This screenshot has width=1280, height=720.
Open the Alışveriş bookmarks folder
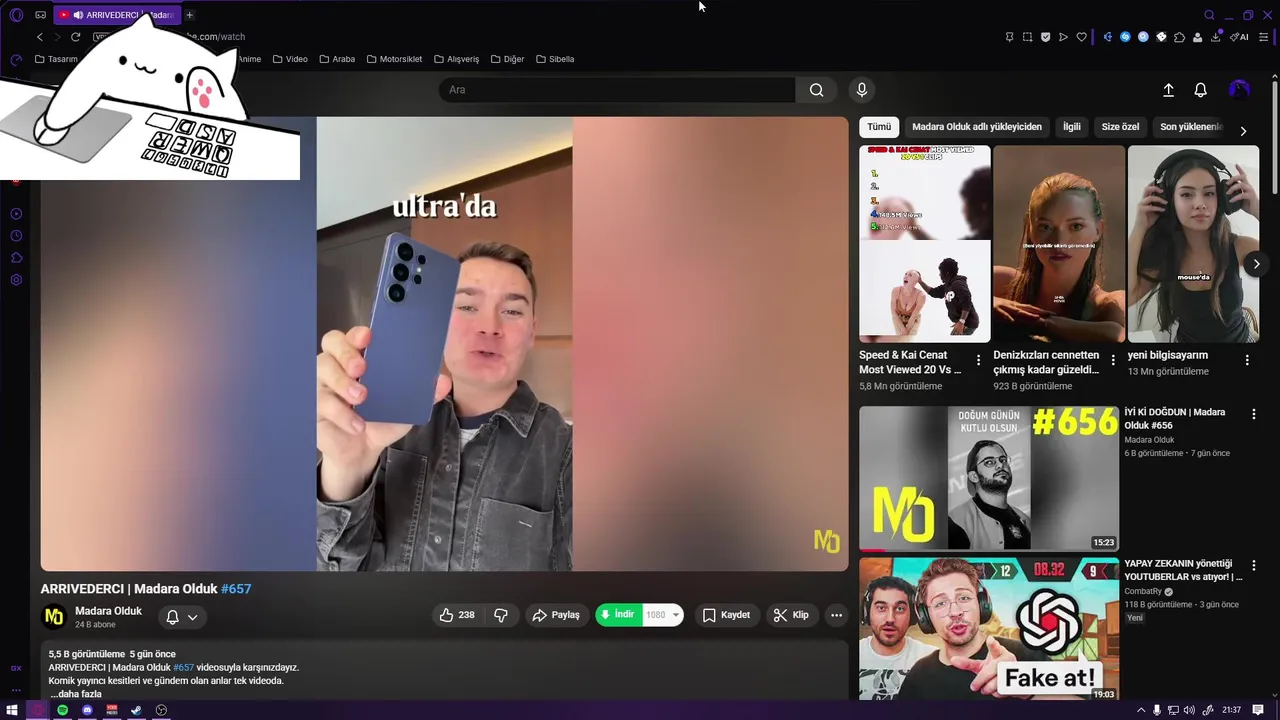(x=456, y=59)
